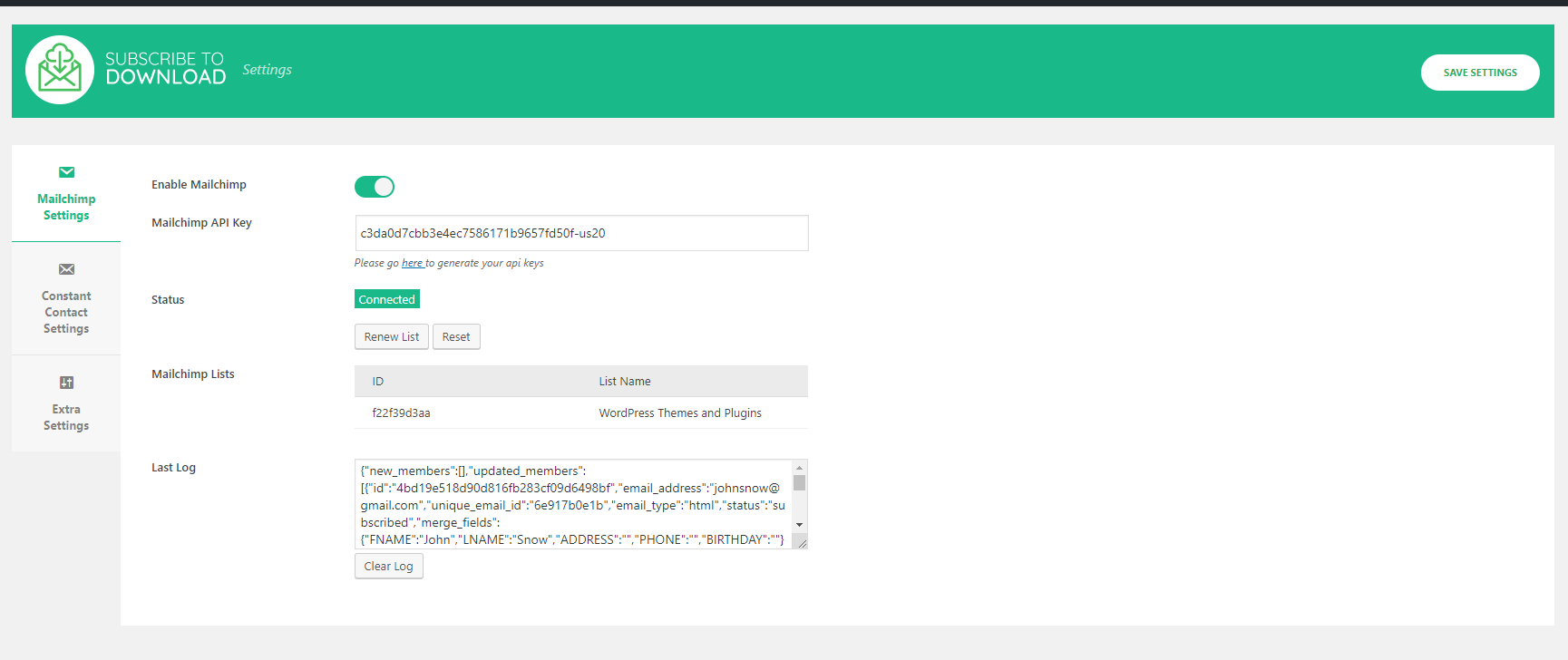Click the Constant Contact envelope icon

(66, 269)
